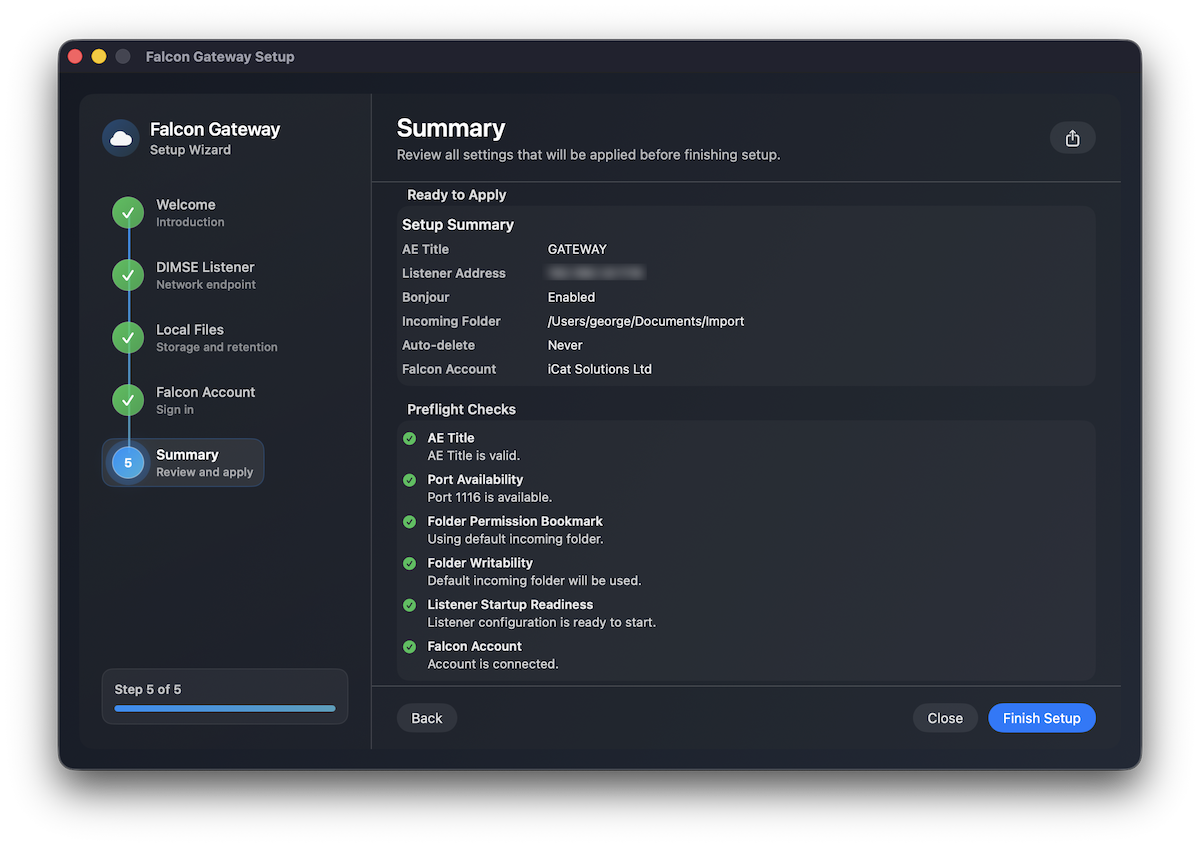Click the Listener Startup Readiness check icon
Viewport: 1200px width, 847px height.
[x=409, y=605]
